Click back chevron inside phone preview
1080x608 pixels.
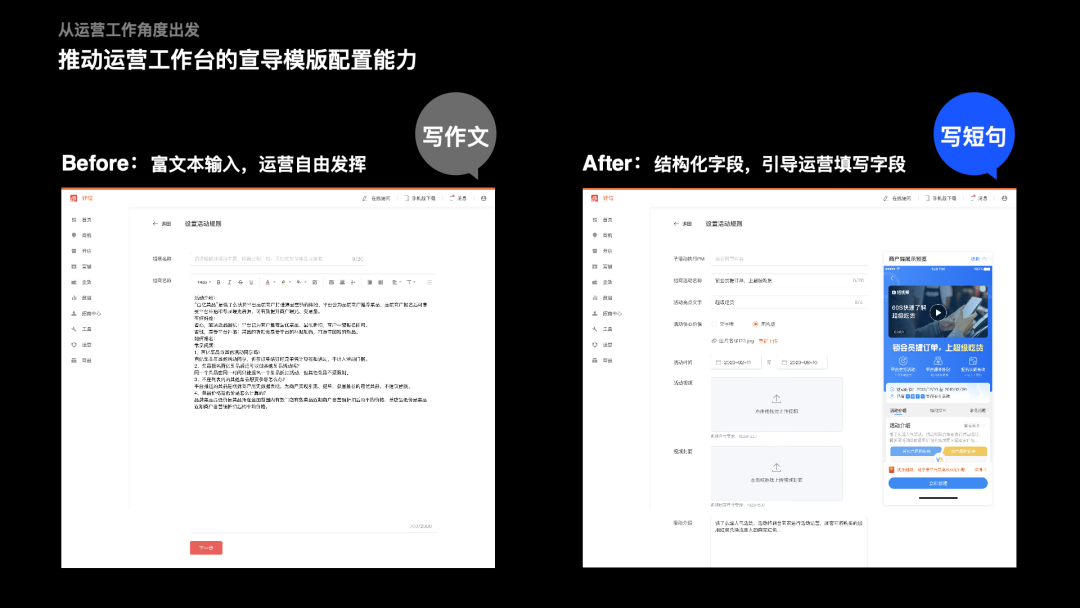pyautogui.click(x=893, y=278)
